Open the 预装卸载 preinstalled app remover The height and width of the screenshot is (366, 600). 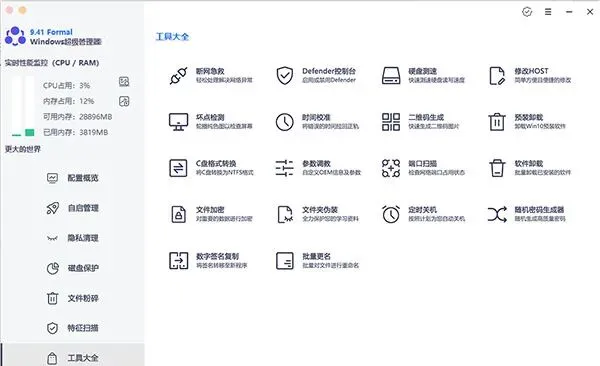(527, 122)
